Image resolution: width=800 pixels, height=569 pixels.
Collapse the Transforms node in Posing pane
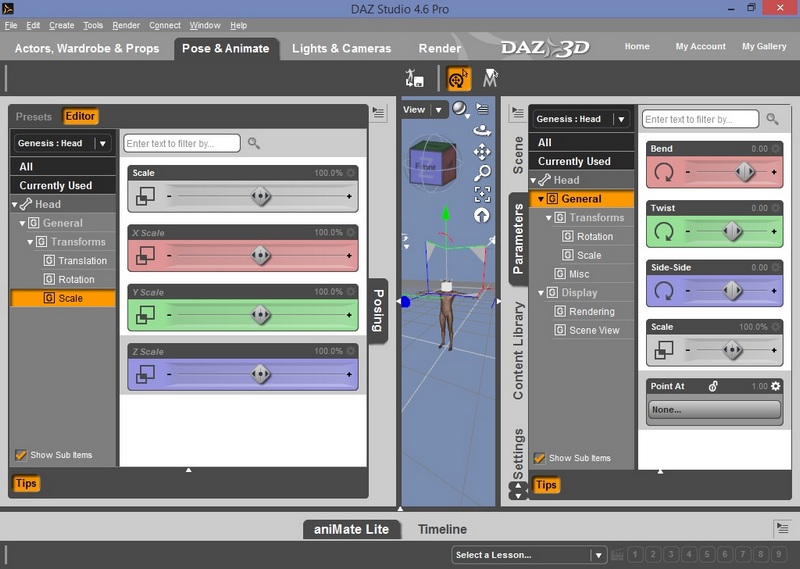(30, 242)
